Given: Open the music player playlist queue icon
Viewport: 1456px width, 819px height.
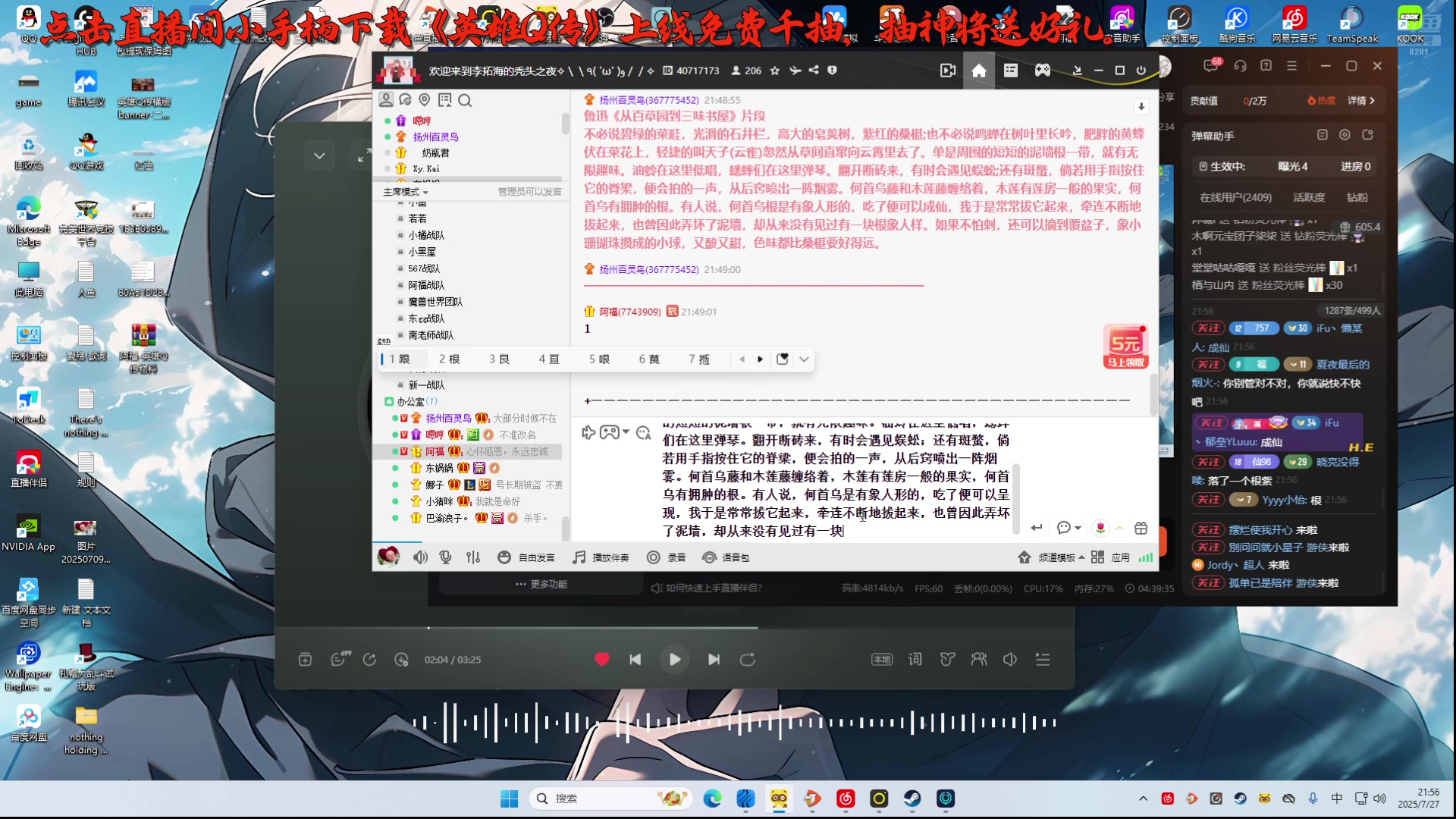Looking at the screenshot, I should click(x=1043, y=660).
